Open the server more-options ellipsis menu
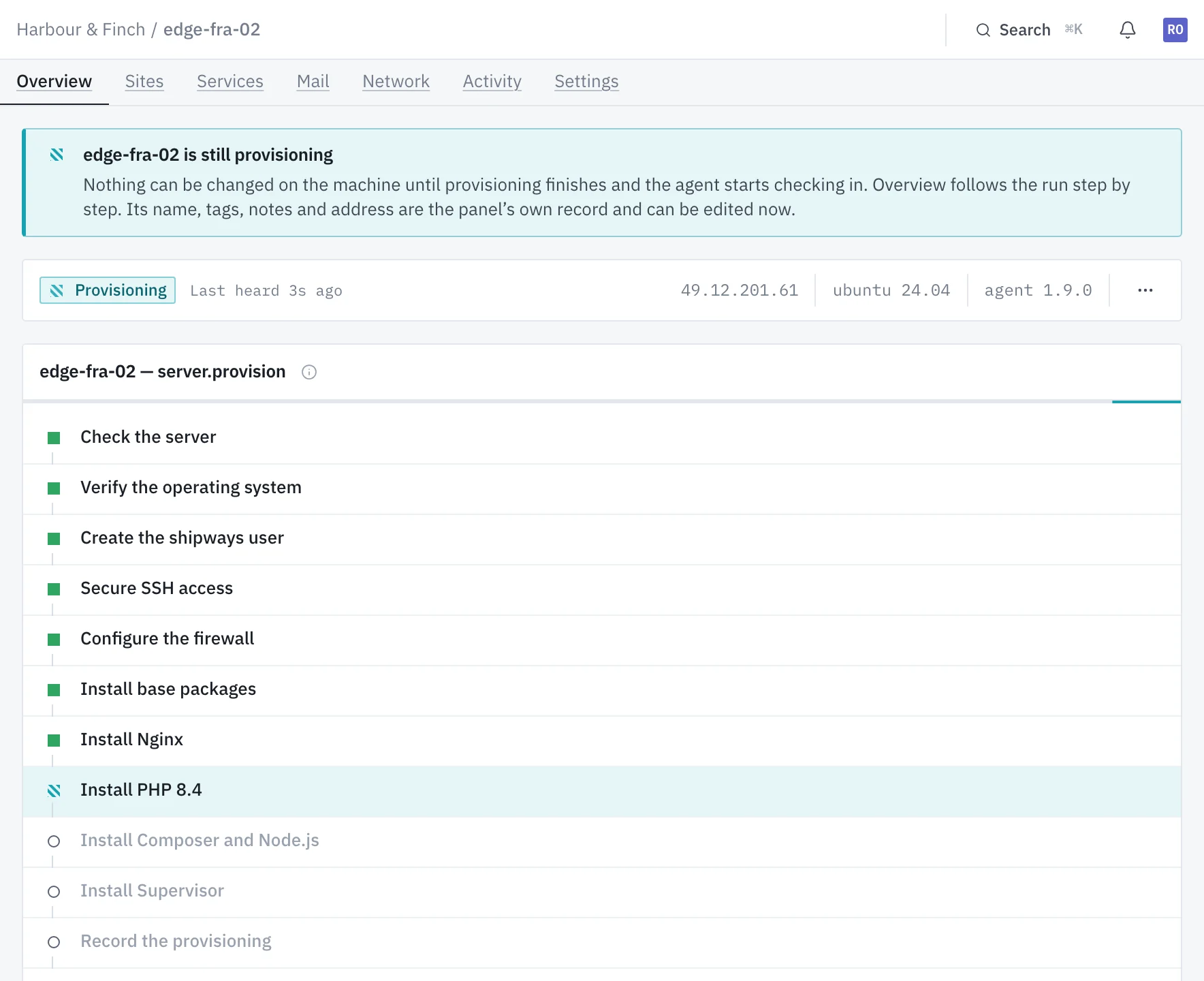This screenshot has width=1204, height=981. [x=1145, y=290]
